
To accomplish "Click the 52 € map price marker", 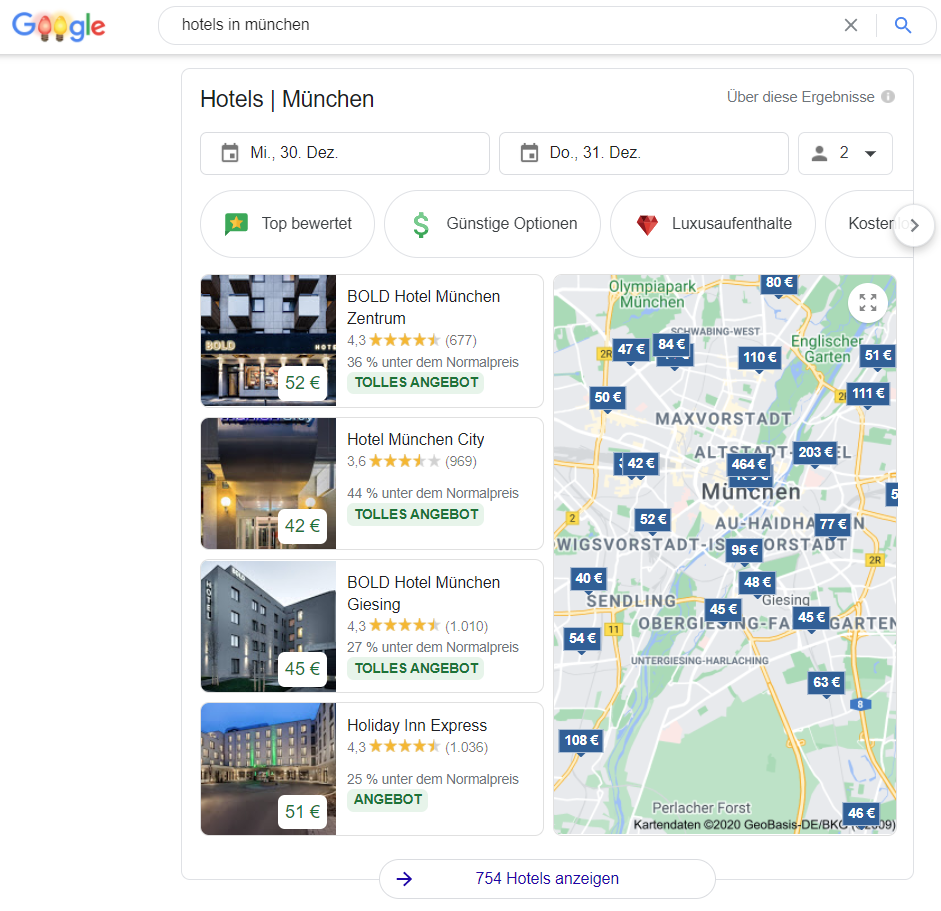I will tap(653, 520).
